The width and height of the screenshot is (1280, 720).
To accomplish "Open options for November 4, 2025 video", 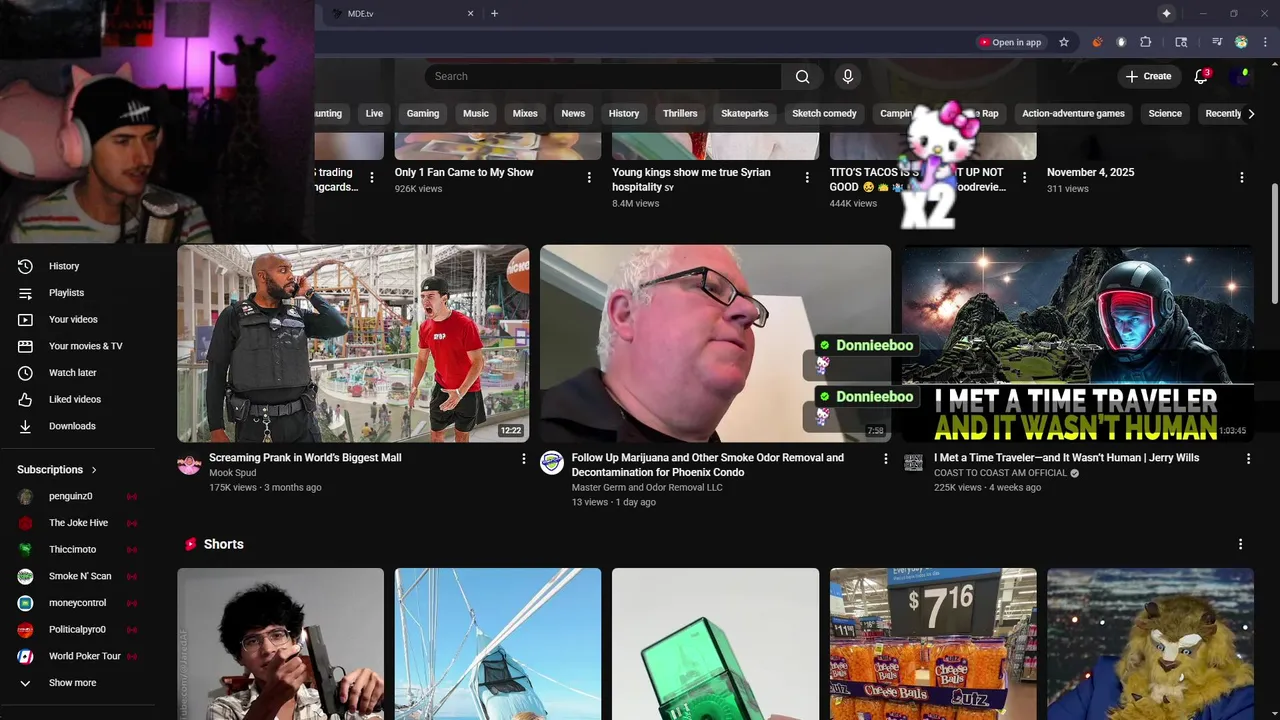I will pyautogui.click(x=1242, y=177).
